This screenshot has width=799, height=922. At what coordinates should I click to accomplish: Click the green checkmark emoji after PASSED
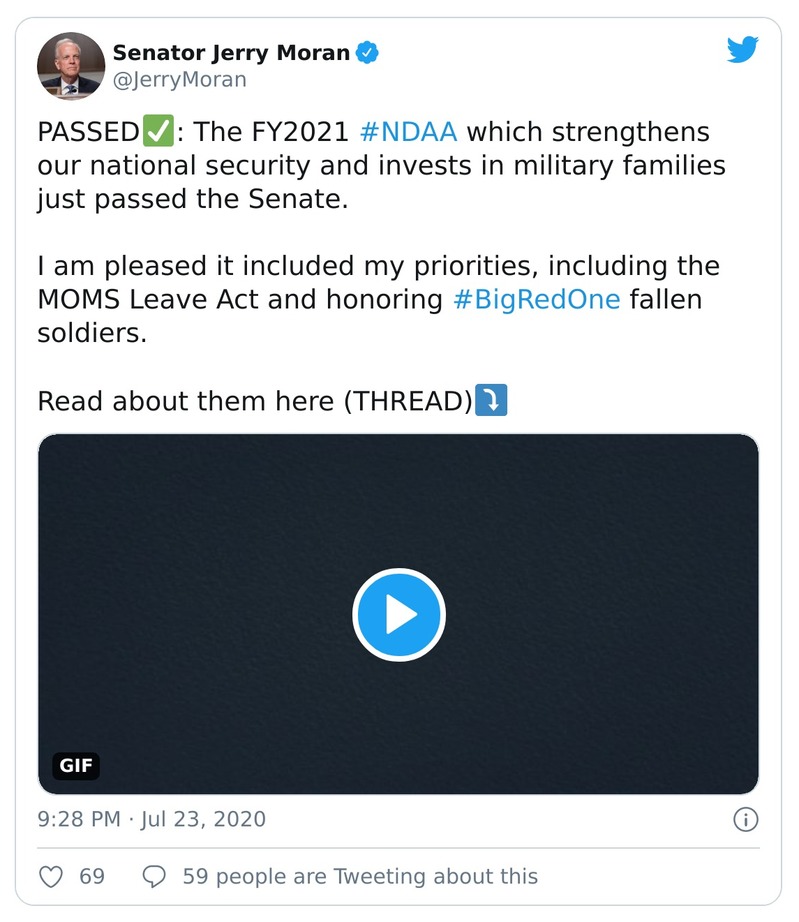[x=158, y=132]
